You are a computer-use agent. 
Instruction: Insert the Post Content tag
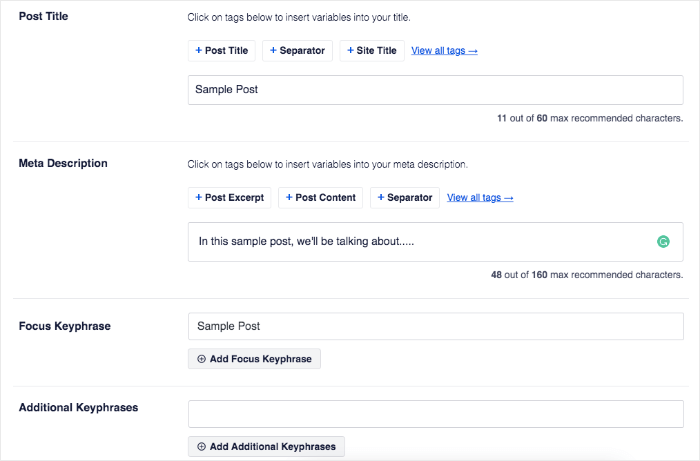click(x=321, y=197)
